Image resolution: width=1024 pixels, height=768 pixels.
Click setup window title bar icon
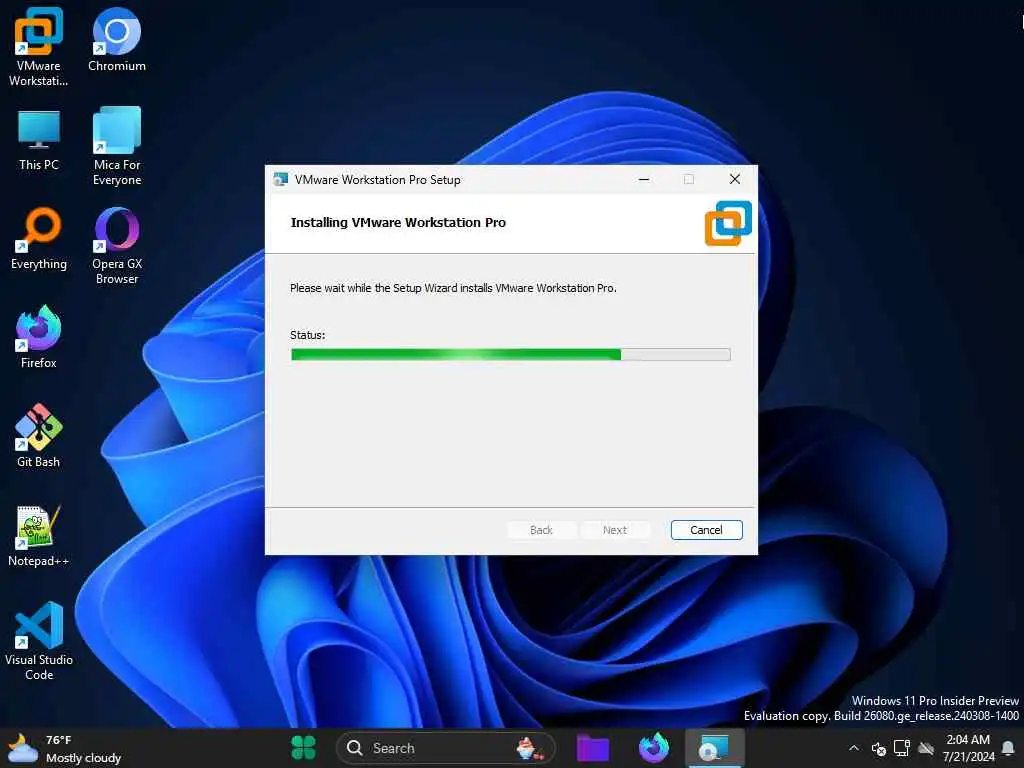pos(281,180)
